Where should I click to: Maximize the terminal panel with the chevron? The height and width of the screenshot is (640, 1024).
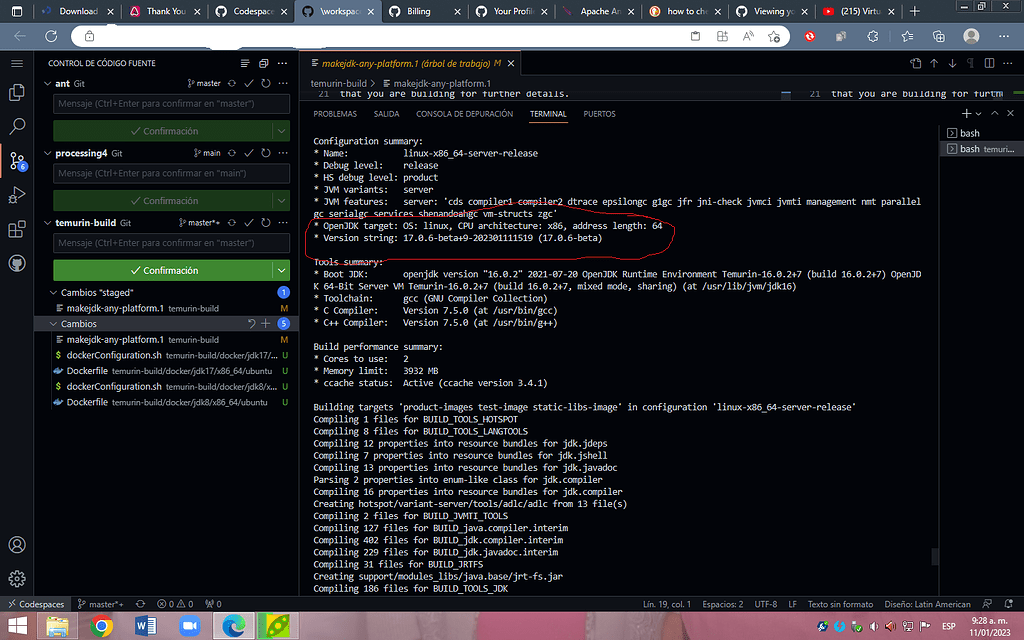coord(995,113)
